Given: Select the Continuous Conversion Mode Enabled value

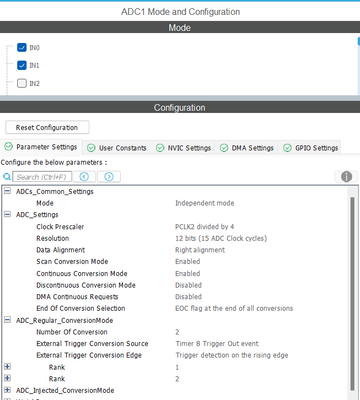Looking at the screenshot, I should click(188, 273).
